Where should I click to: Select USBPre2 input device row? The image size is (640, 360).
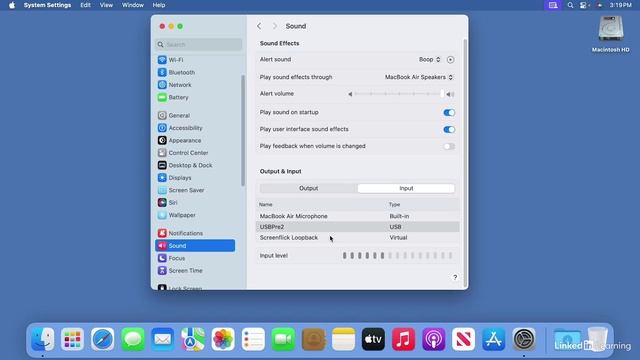pos(357,227)
